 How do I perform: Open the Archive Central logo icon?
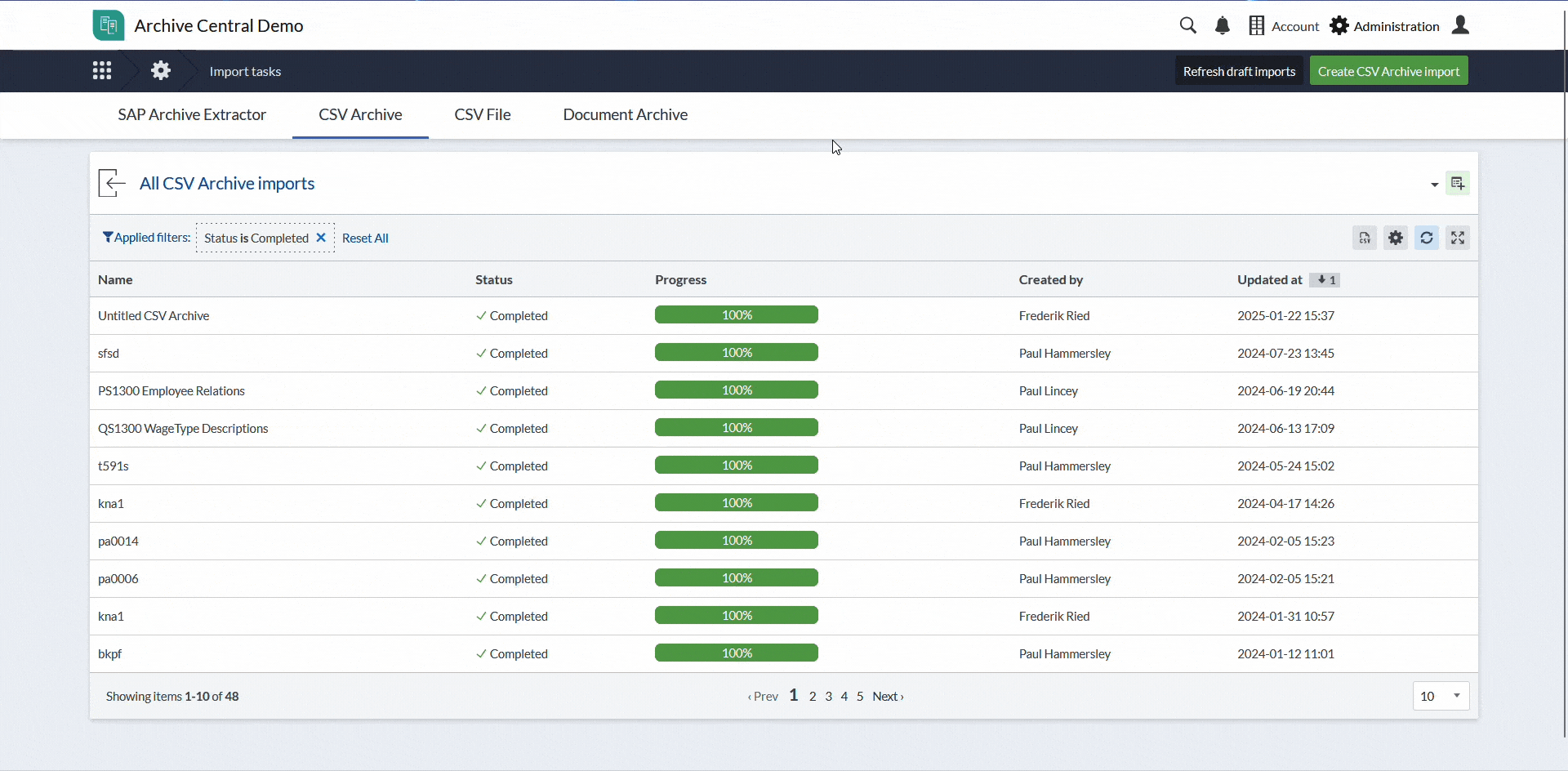coord(109,25)
